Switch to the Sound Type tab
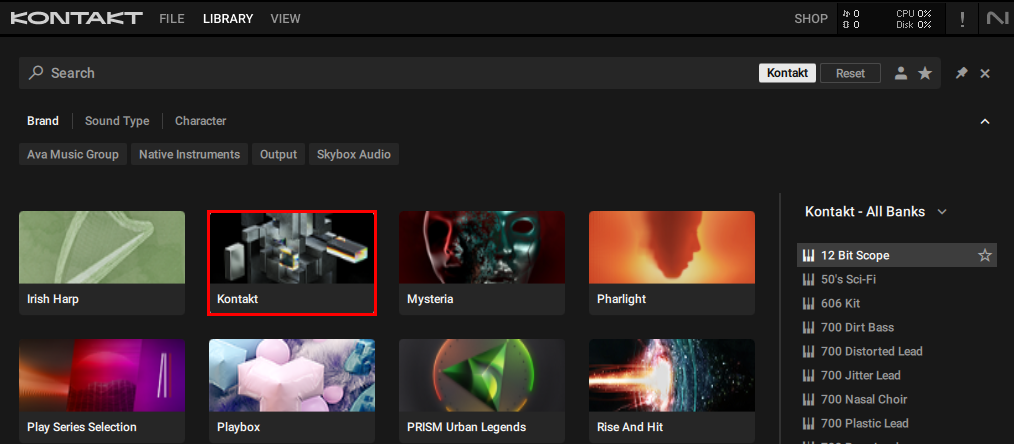 click(117, 121)
